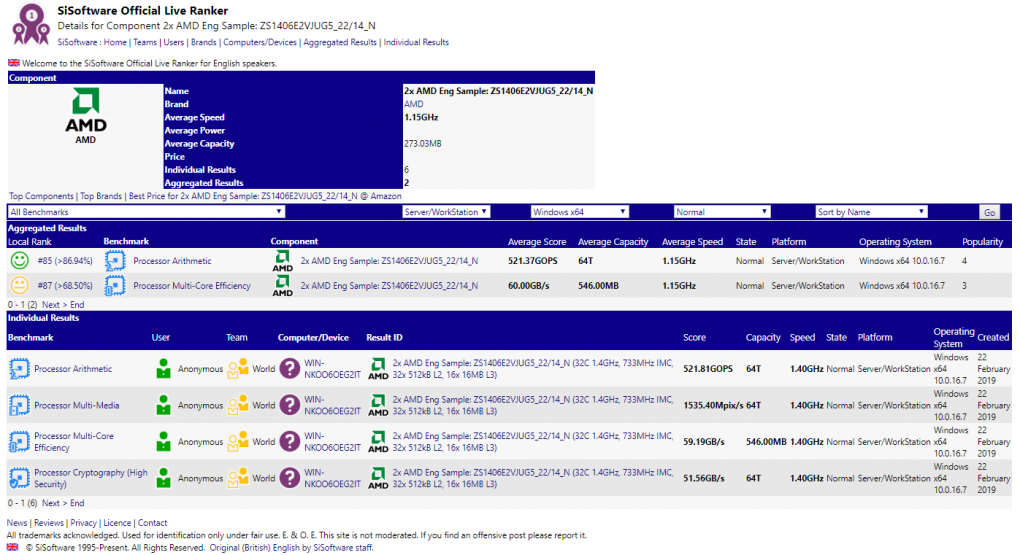
Task: Open the Windows x64 dropdown
Action: point(579,212)
